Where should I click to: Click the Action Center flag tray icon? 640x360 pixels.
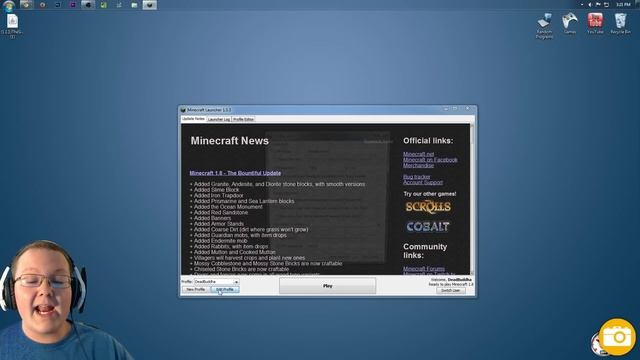[598, 4]
